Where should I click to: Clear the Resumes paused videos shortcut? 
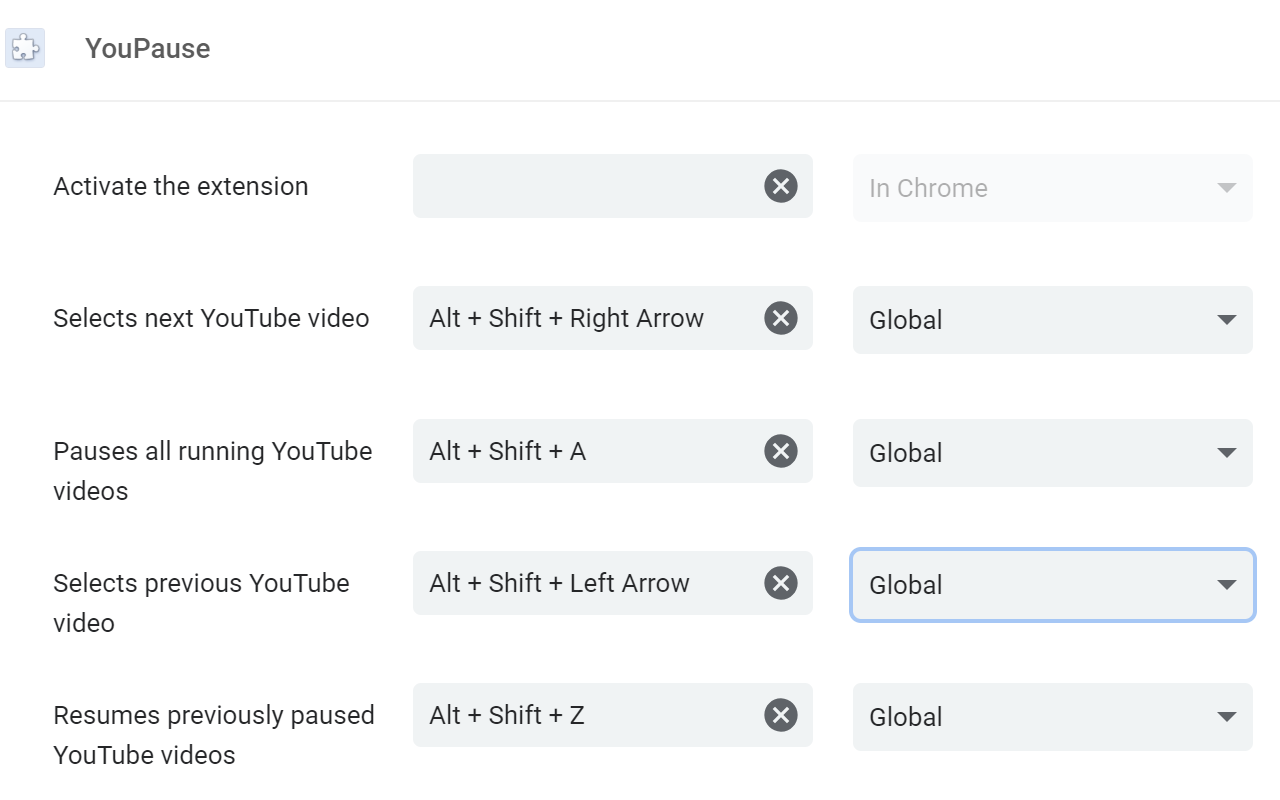point(780,715)
